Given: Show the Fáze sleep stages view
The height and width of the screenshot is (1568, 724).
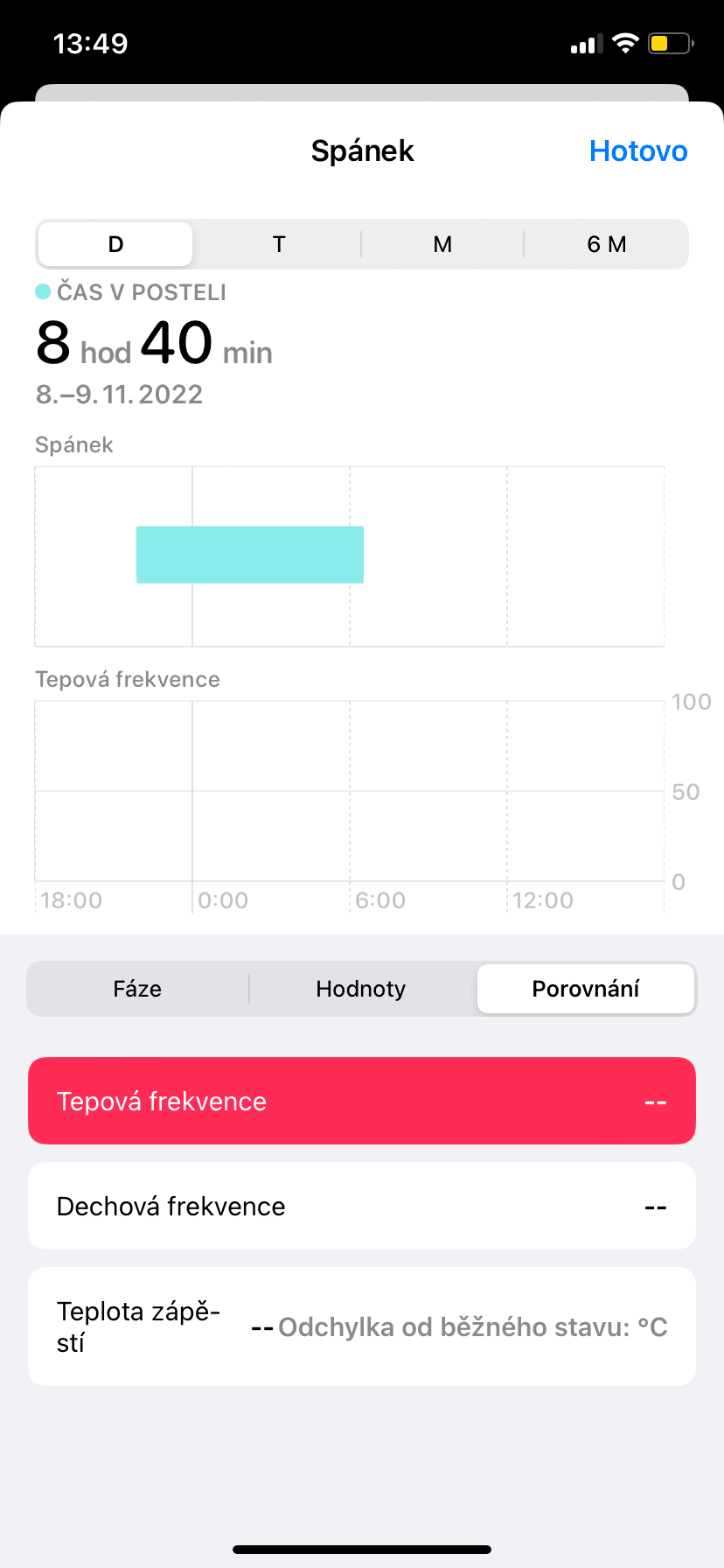Looking at the screenshot, I should (x=137, y=989).
